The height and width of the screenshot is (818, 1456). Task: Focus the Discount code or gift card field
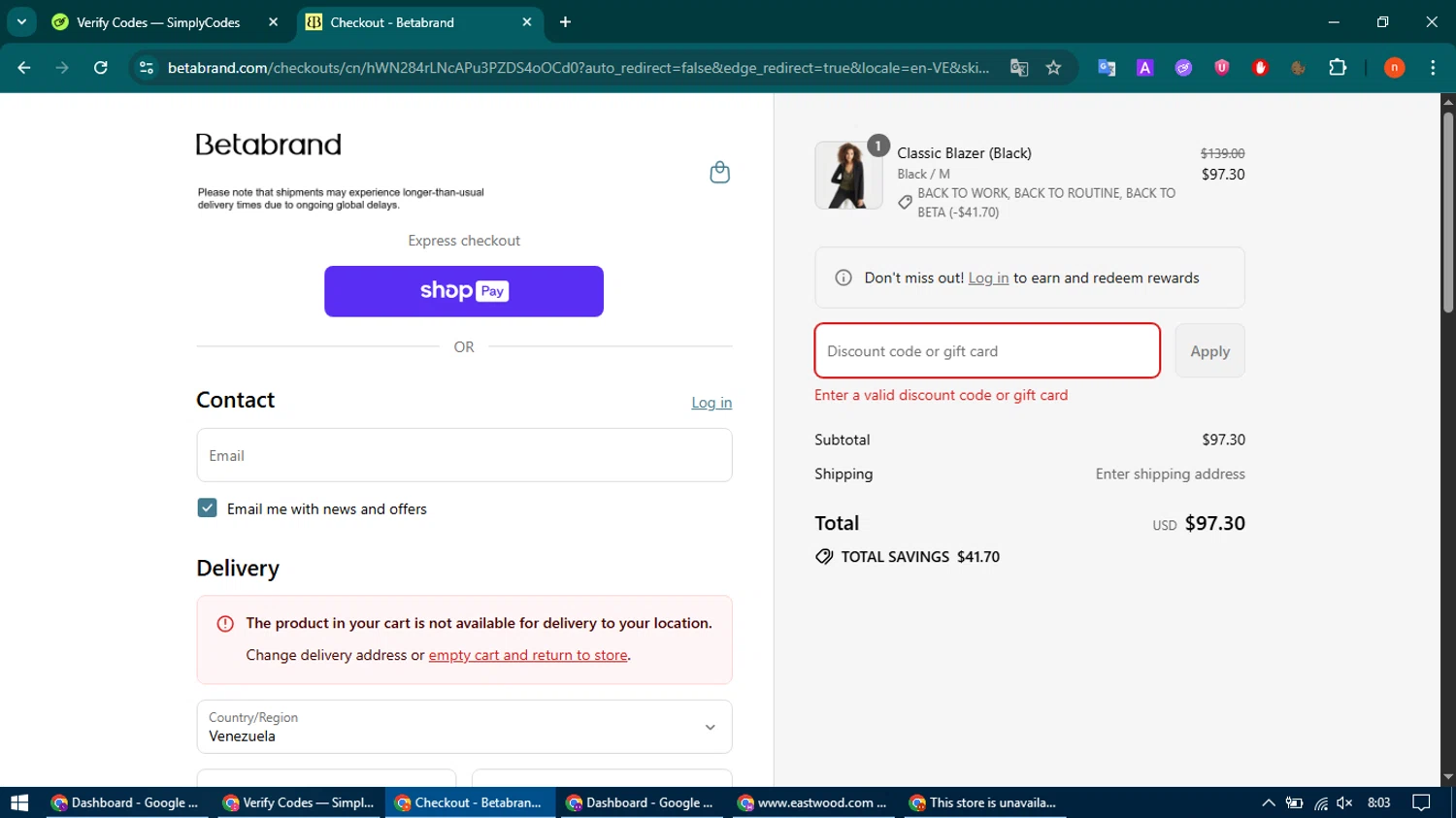[x=987, y=351]
